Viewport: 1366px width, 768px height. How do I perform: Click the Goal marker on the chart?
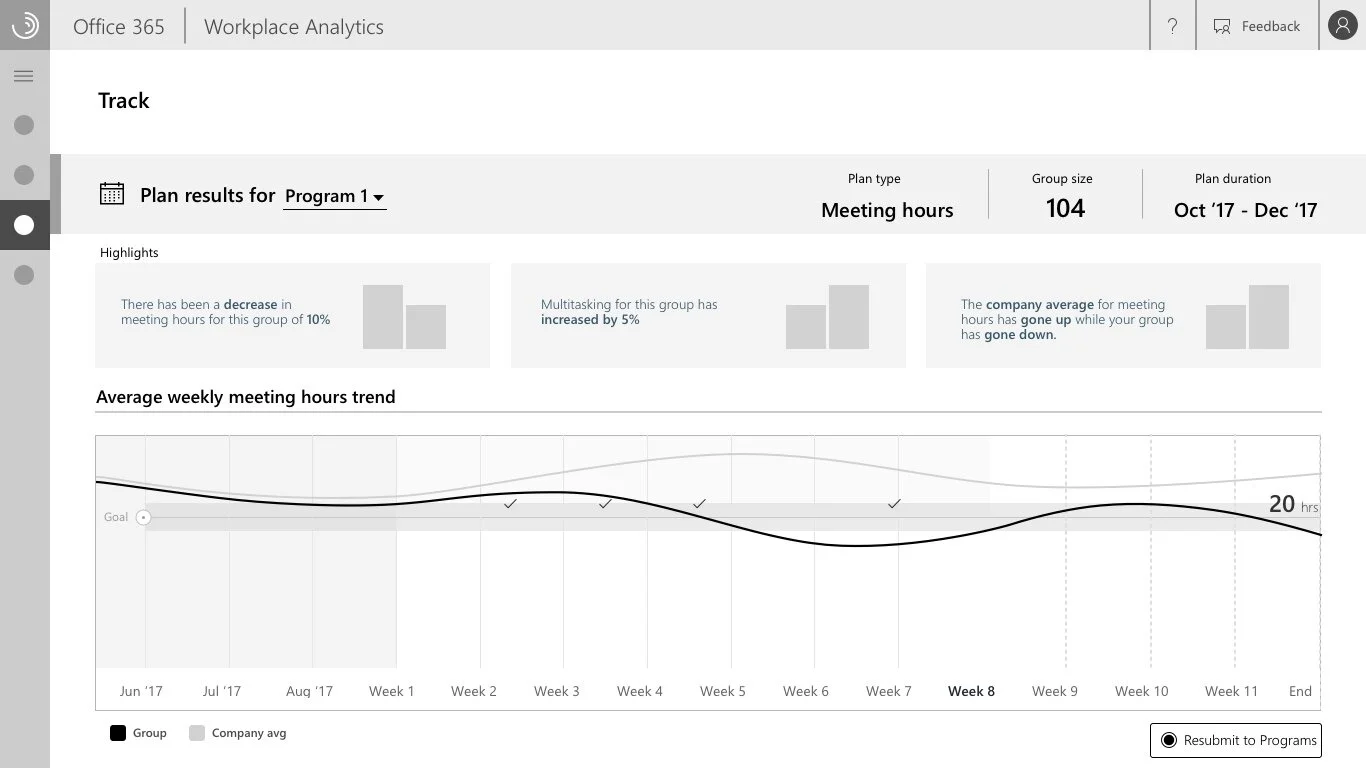[143, 517]
